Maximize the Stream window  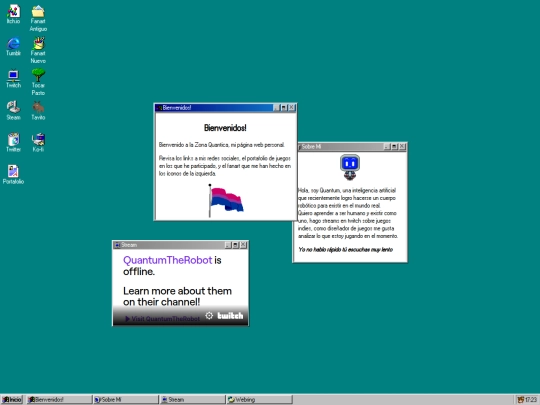pyautogui.click(x=236, y=245)
